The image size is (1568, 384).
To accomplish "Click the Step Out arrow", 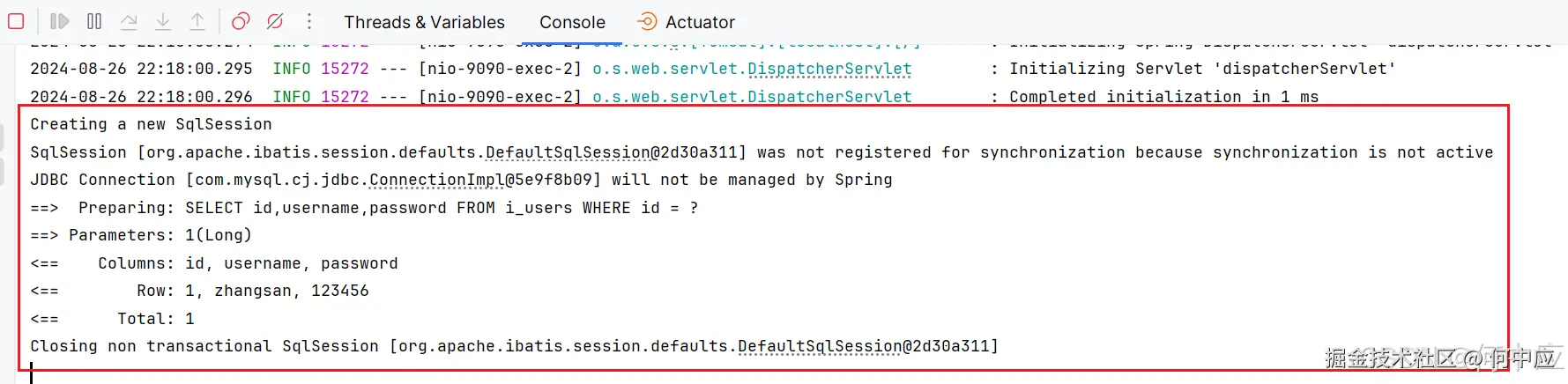I will 197,21.
